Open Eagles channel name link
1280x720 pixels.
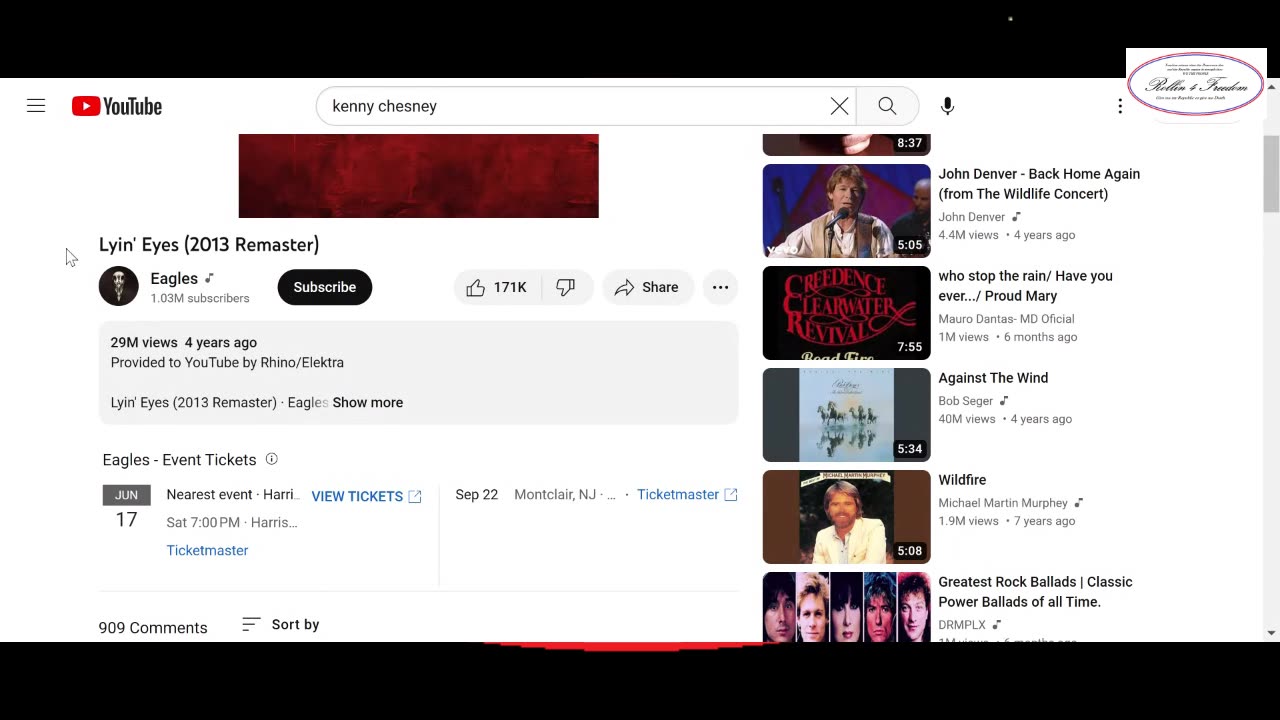click(174, 279)
